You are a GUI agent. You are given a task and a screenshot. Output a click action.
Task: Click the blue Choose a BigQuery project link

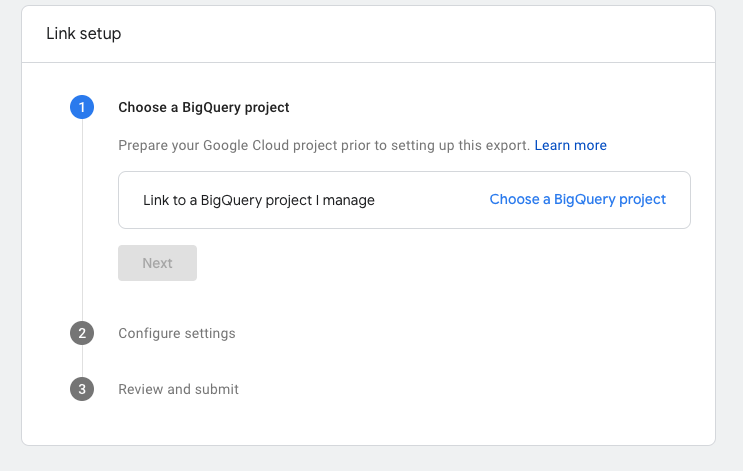(578, 199)
